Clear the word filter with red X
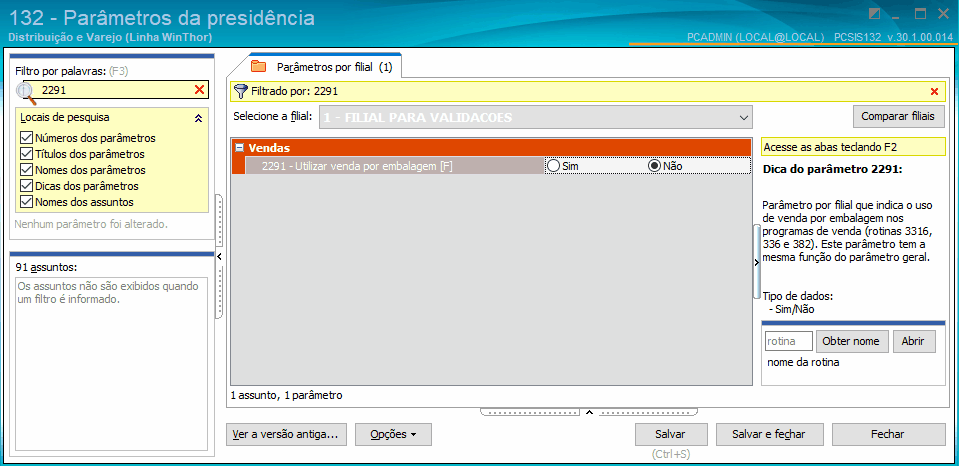959x466 pixels. 199,90
